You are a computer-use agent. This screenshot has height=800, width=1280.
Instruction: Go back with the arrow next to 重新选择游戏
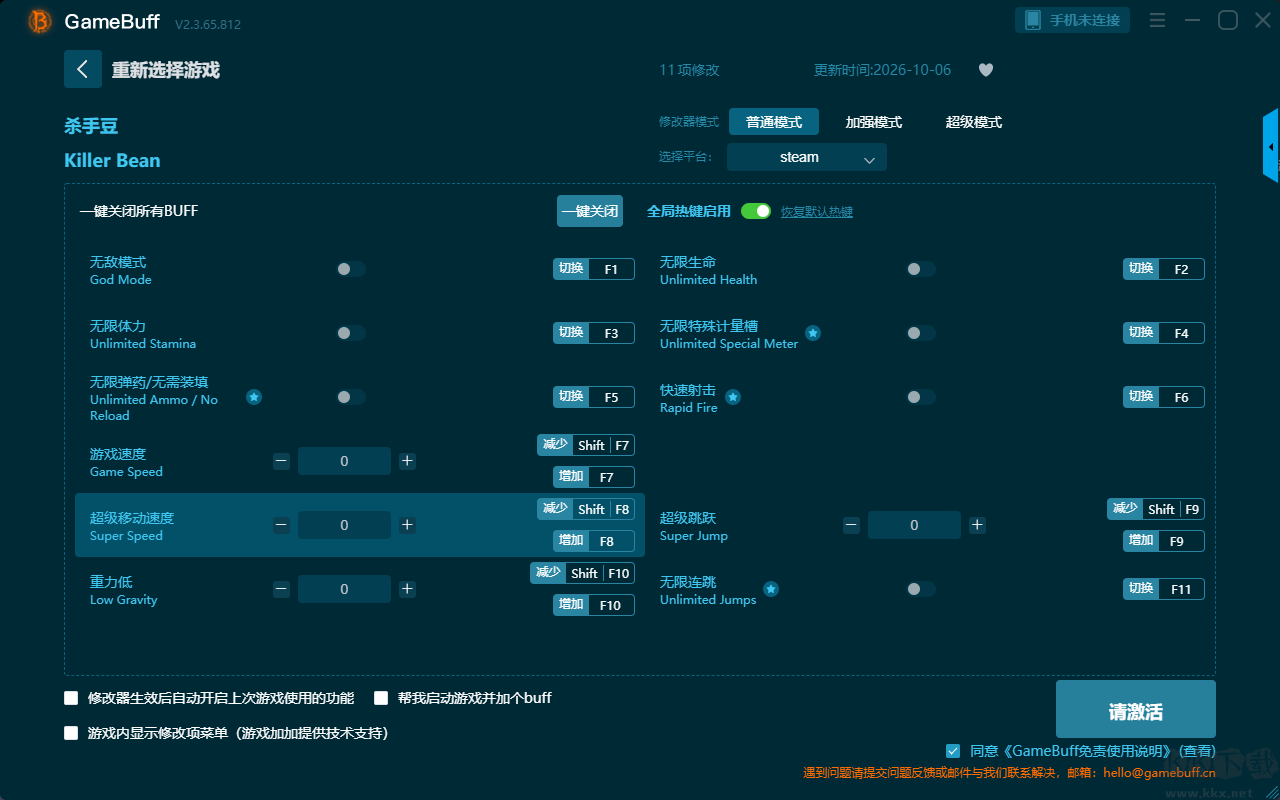click(83, 69)
